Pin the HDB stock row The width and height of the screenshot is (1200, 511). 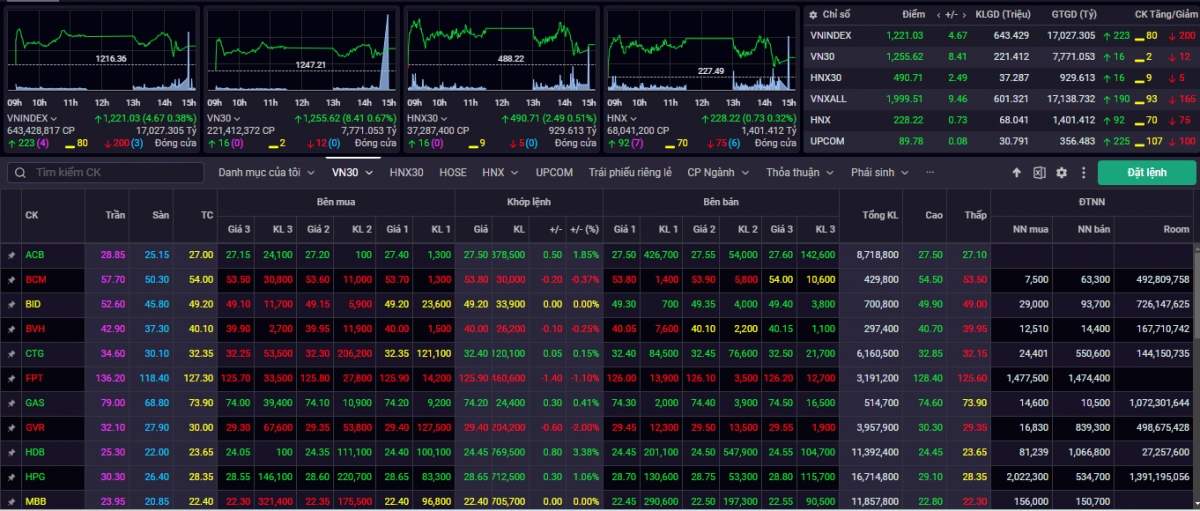click(x=12, y=451)
